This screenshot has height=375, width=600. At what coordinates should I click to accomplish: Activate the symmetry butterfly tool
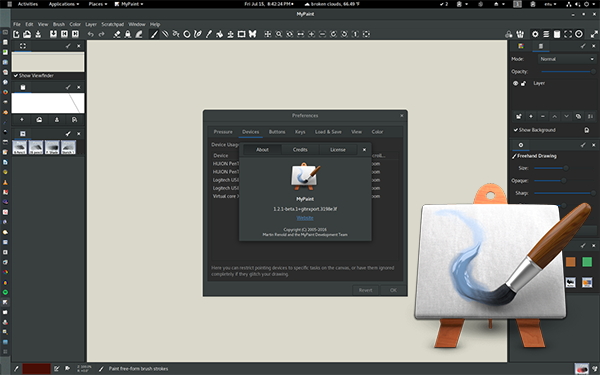click(x=253, y=34)
